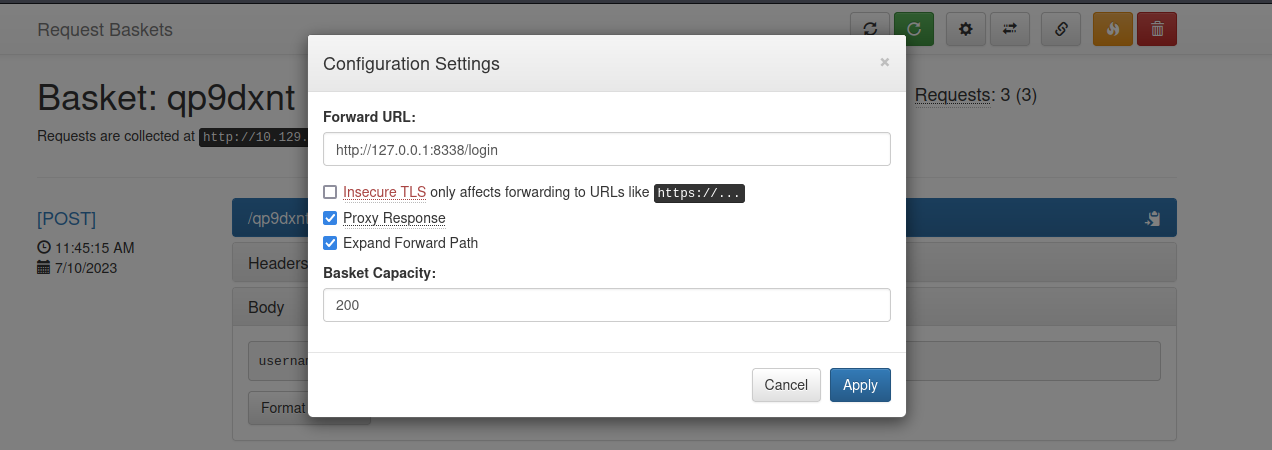Image resolution: width=1272 pixels, height=450 pixels.
Task: Uncheck the Proxy Response checkbox
Action: click(330, 218)
